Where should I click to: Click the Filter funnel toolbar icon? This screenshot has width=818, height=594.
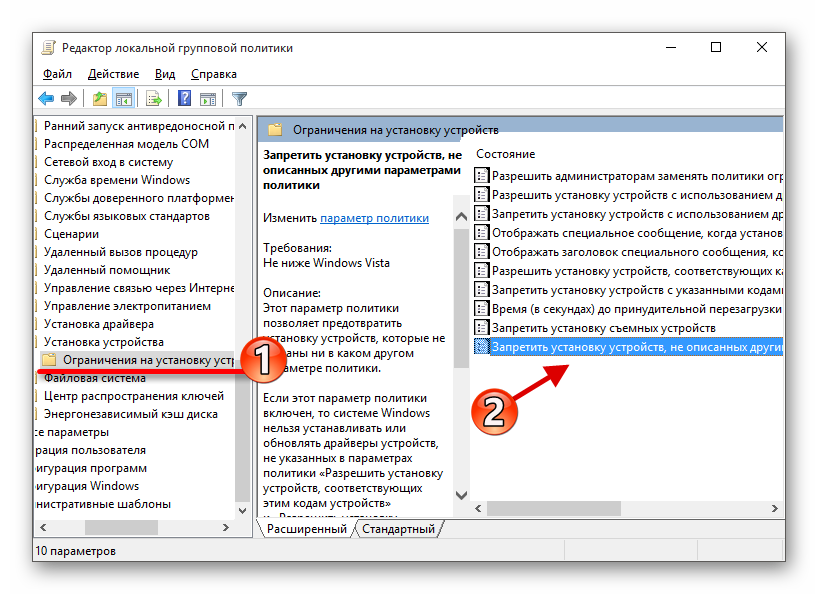tap(239, 98)
